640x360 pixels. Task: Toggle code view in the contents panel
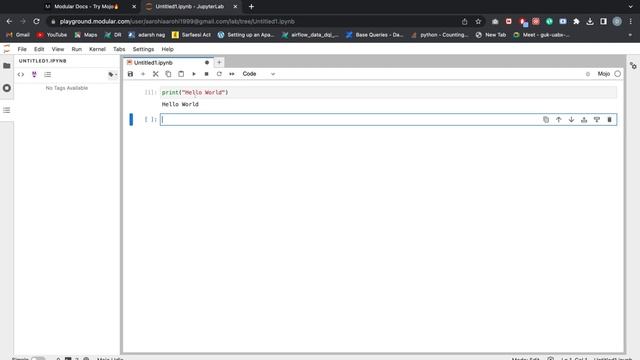click(21, 75)
